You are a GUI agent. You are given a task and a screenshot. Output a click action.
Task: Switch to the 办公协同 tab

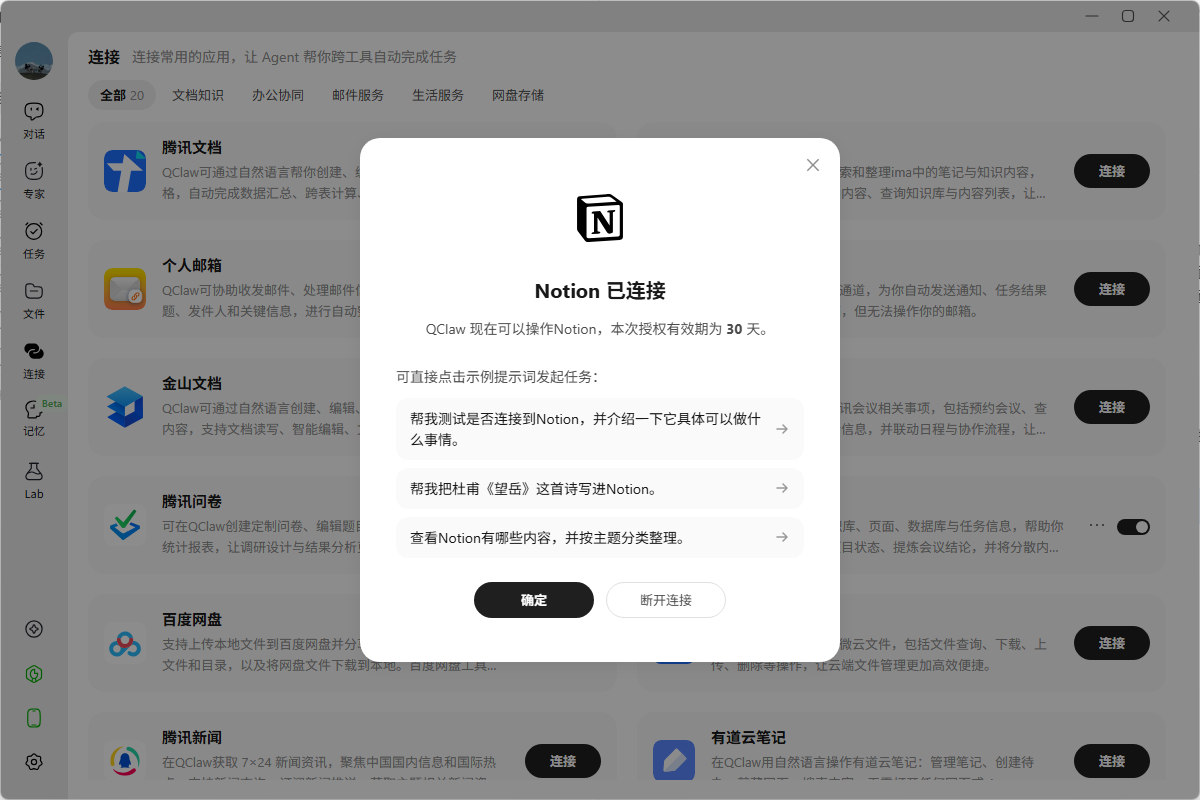tap(278, 95)
